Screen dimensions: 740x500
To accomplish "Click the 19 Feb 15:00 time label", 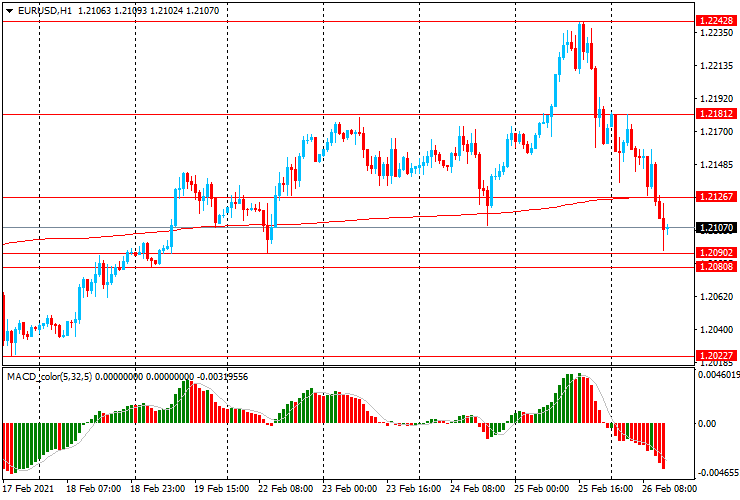I will pyautogui.click(x=222, y=489).
